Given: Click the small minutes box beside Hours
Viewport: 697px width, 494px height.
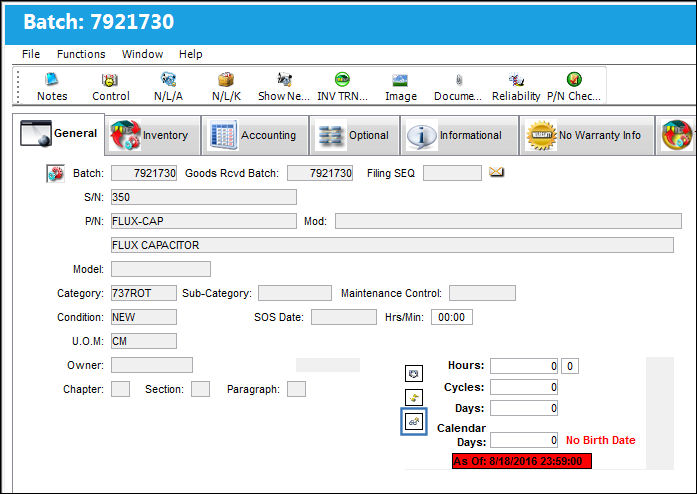Looking at the screenshot, I should coord(570,366).
